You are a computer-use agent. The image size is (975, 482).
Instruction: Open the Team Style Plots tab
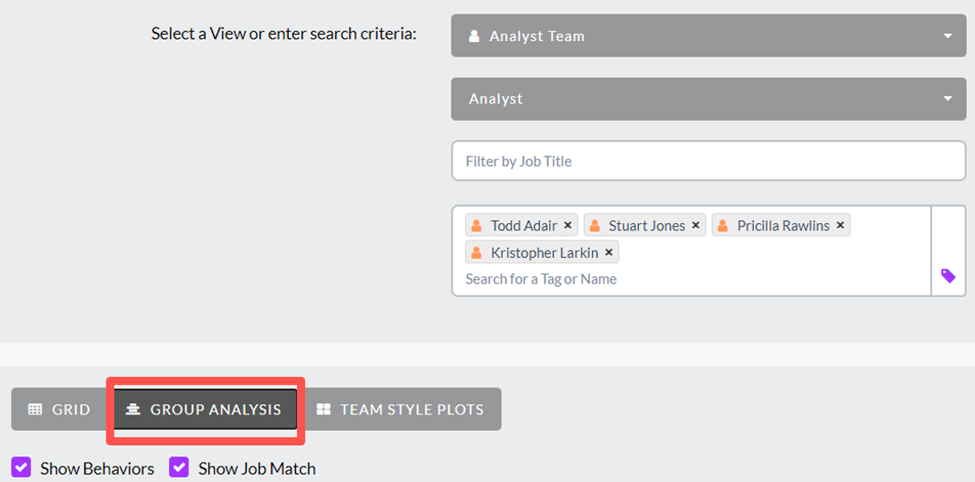tap(400, 409)
